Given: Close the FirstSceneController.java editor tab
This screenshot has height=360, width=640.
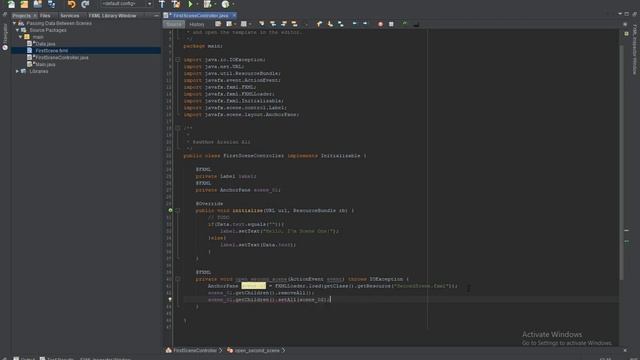Looking at the screenshot, I should pyautogui.click(x=234, y=16).
